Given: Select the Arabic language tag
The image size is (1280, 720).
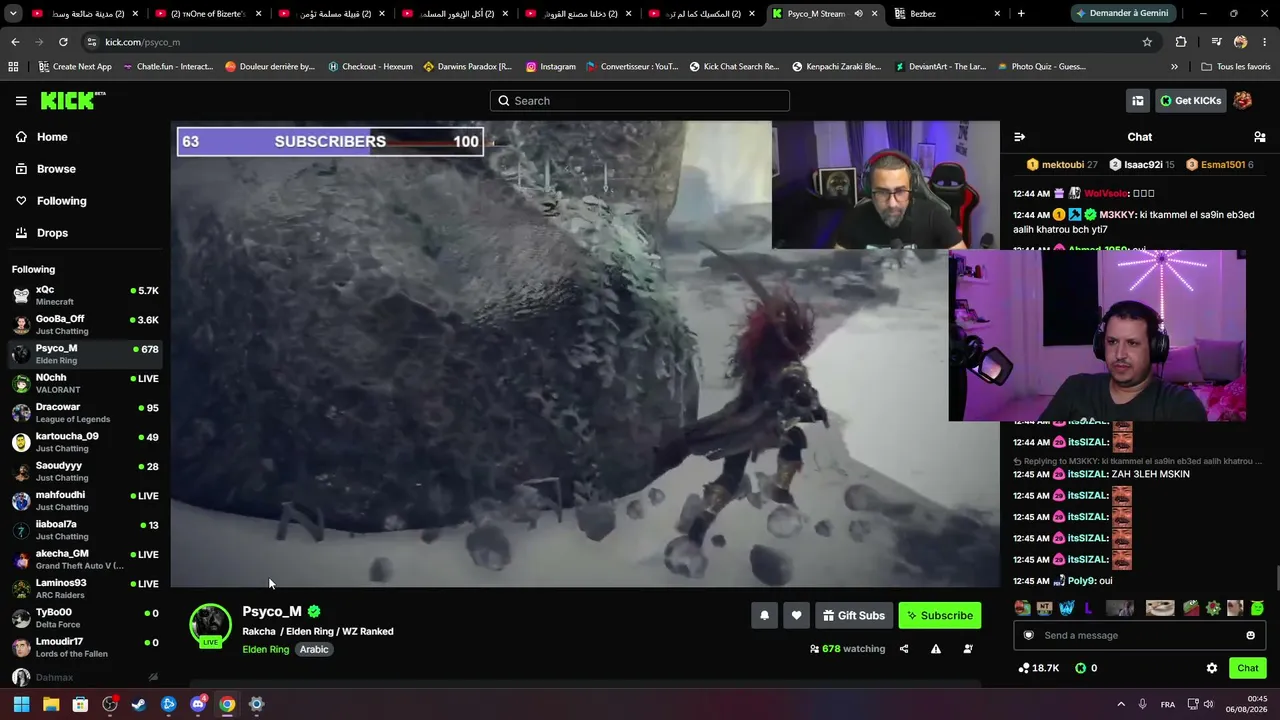Looking at the screenshot, I should tap(314, 649).
